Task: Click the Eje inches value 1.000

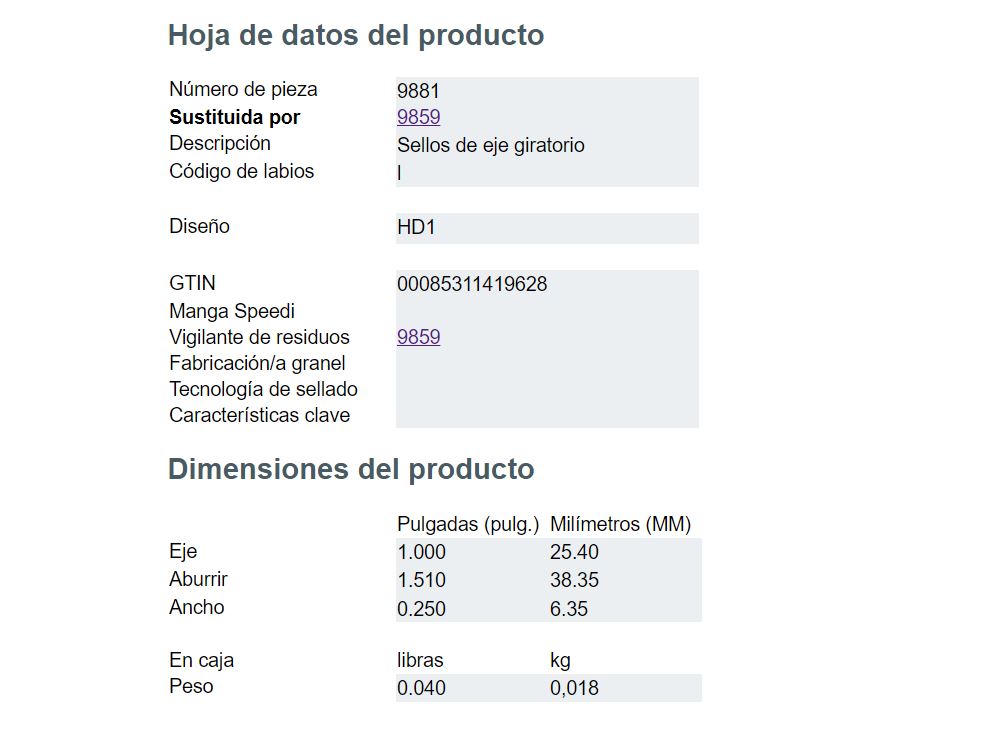Action: (421, 552)
